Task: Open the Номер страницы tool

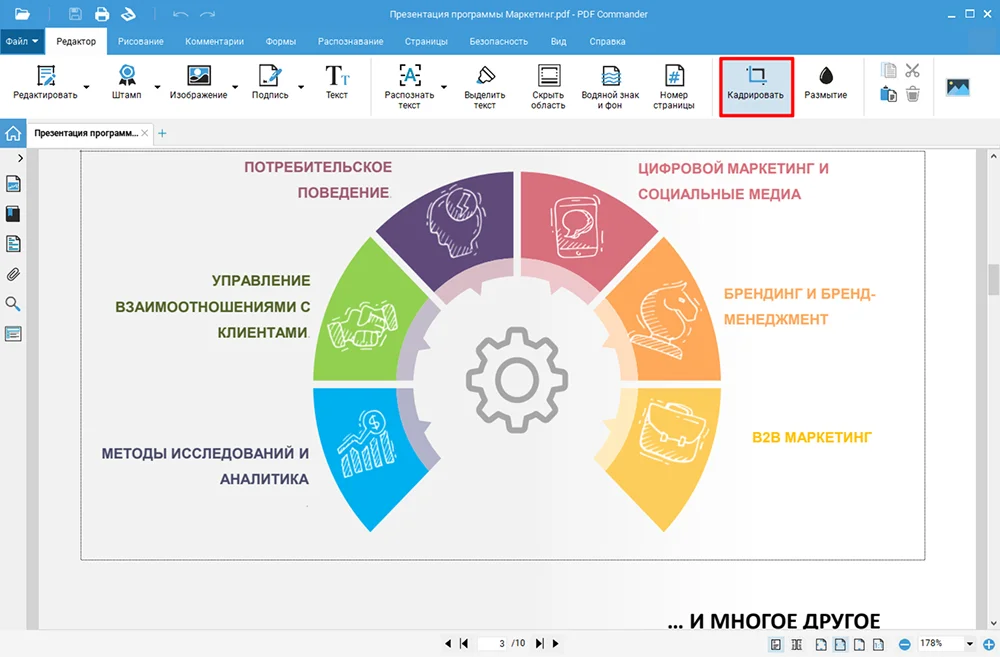Action: (675, 84)
